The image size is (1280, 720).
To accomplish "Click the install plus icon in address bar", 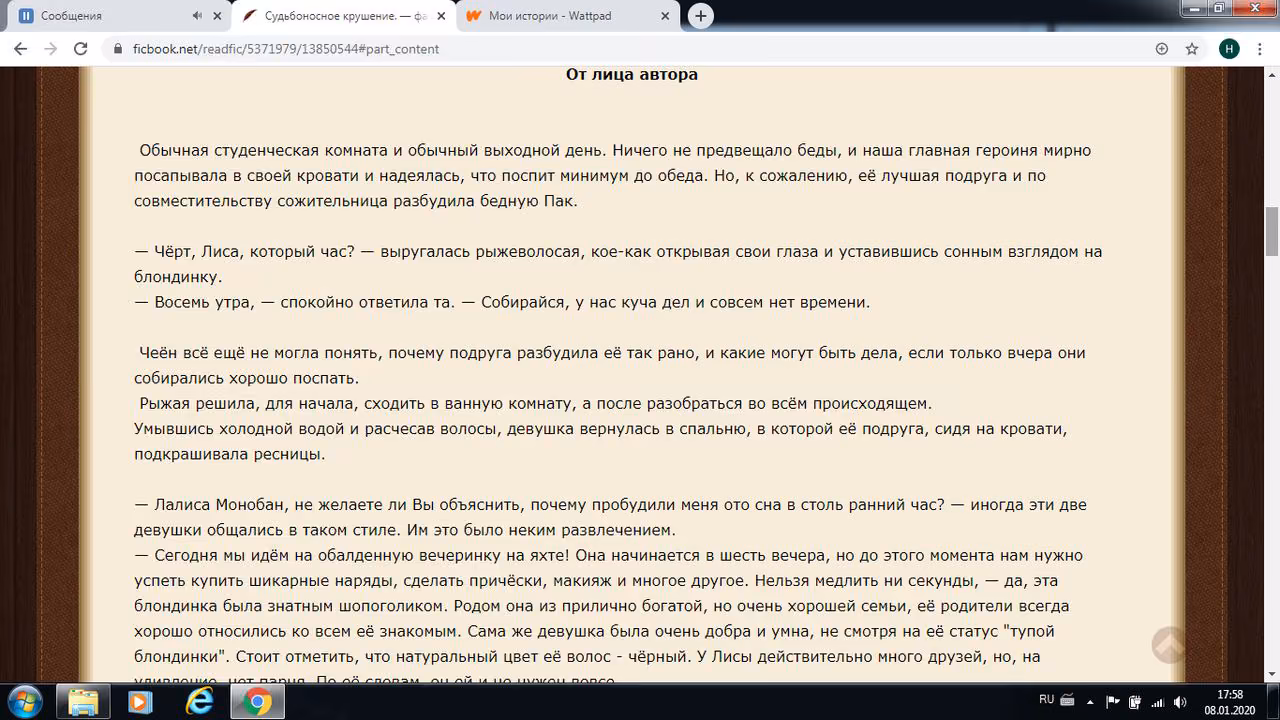I will (x=1162, y=48).
